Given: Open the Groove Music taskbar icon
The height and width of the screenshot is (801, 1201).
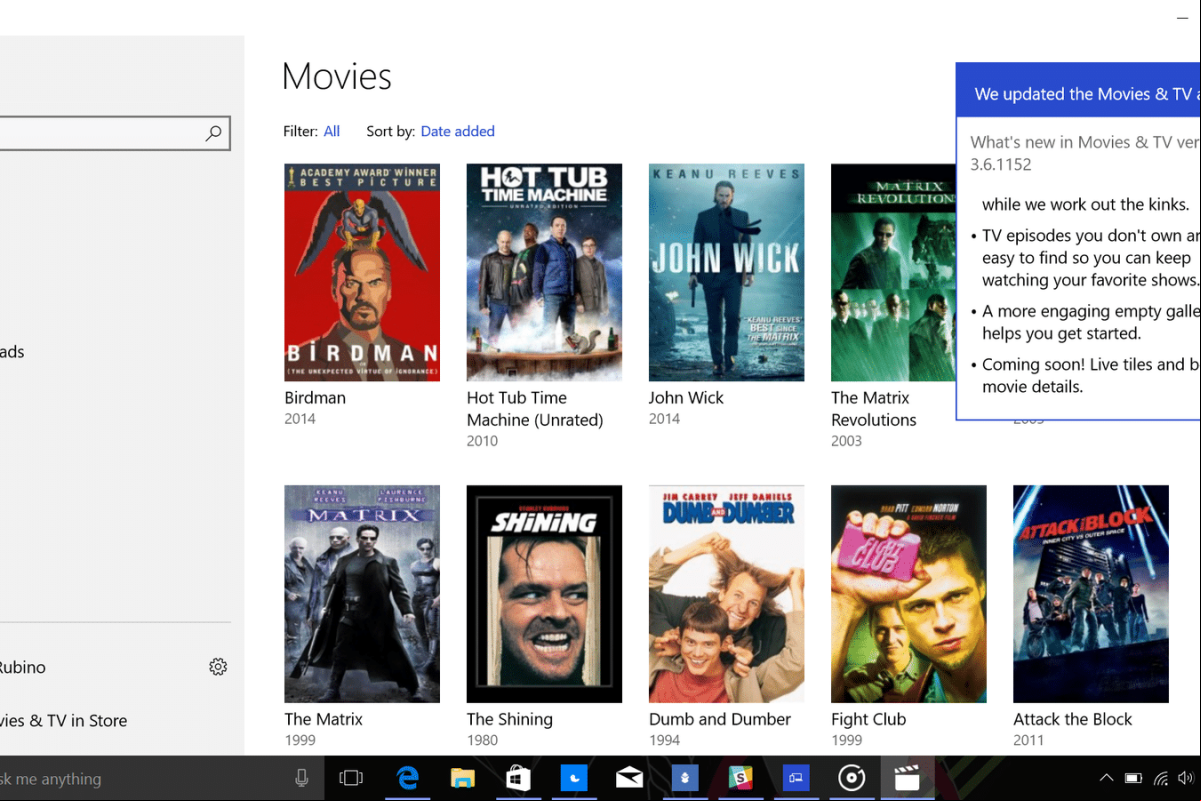Looking at the screenshot, I should (852, 778).
